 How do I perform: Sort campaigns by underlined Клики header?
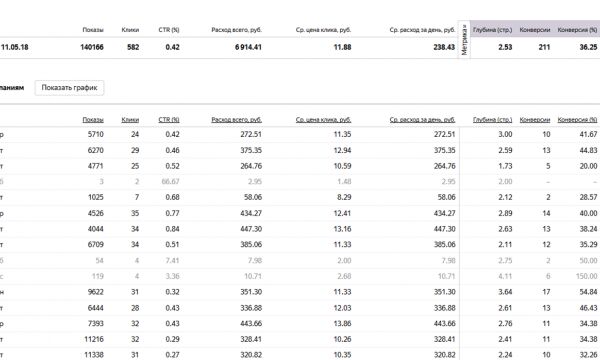pyautogui.click(x=130, y=120)
